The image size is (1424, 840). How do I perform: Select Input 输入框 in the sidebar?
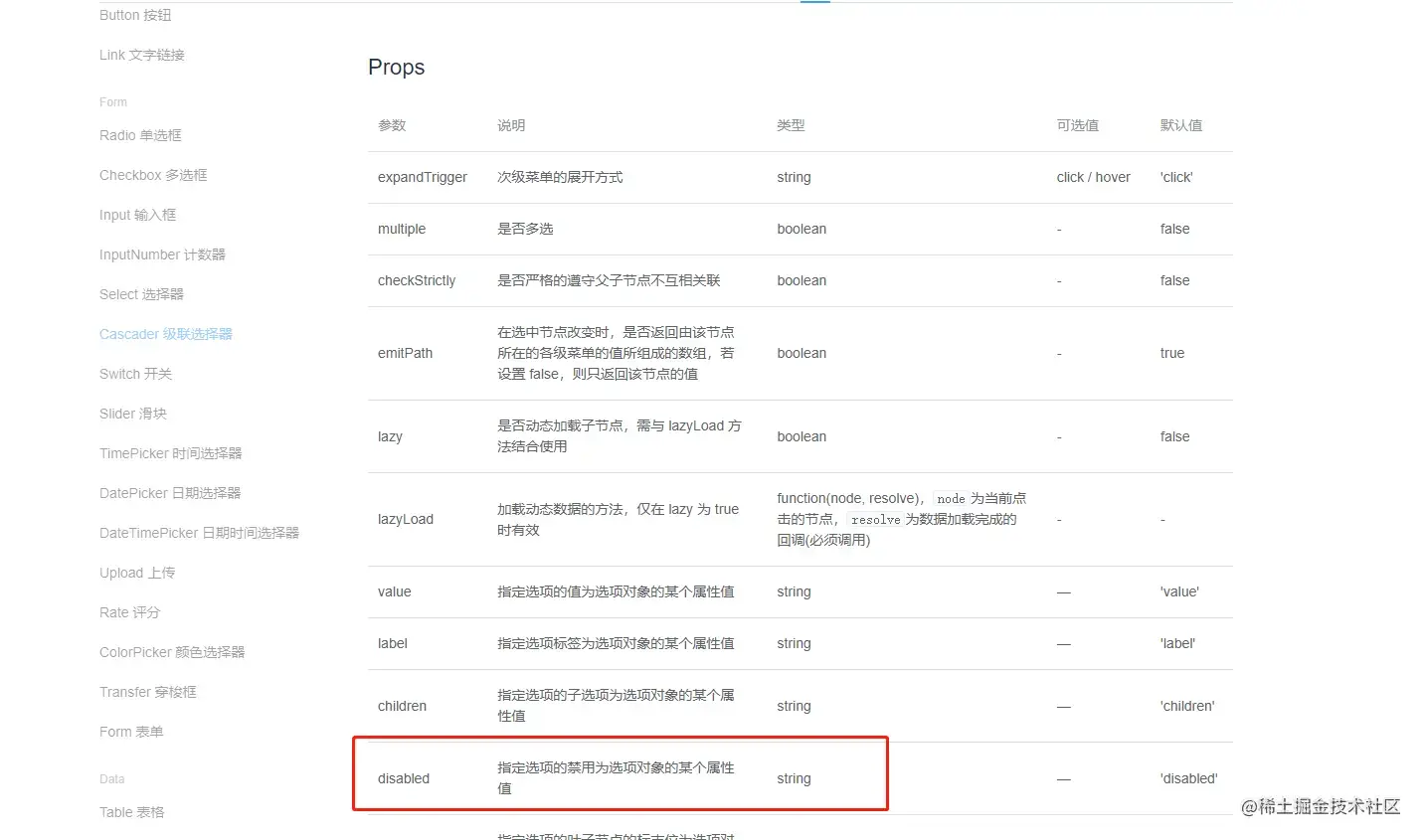pos(137,215)
